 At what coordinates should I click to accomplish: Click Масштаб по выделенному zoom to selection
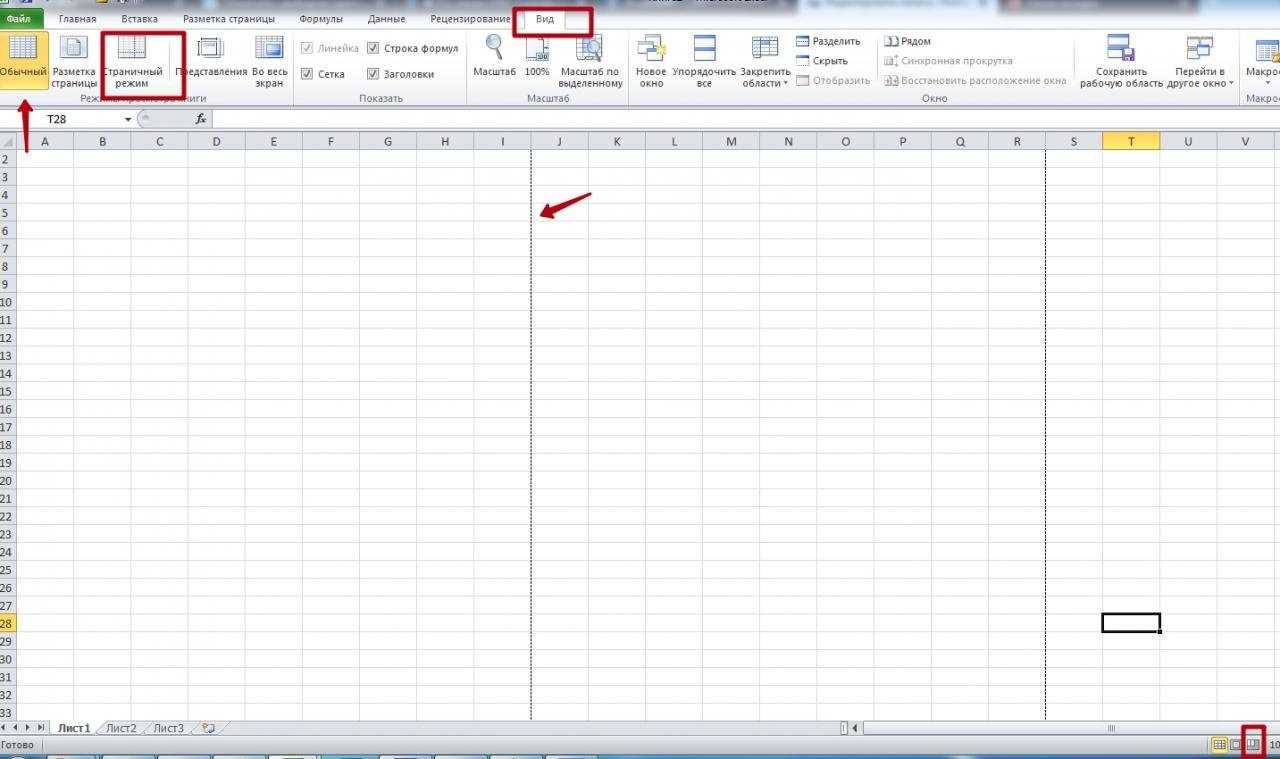591,60
